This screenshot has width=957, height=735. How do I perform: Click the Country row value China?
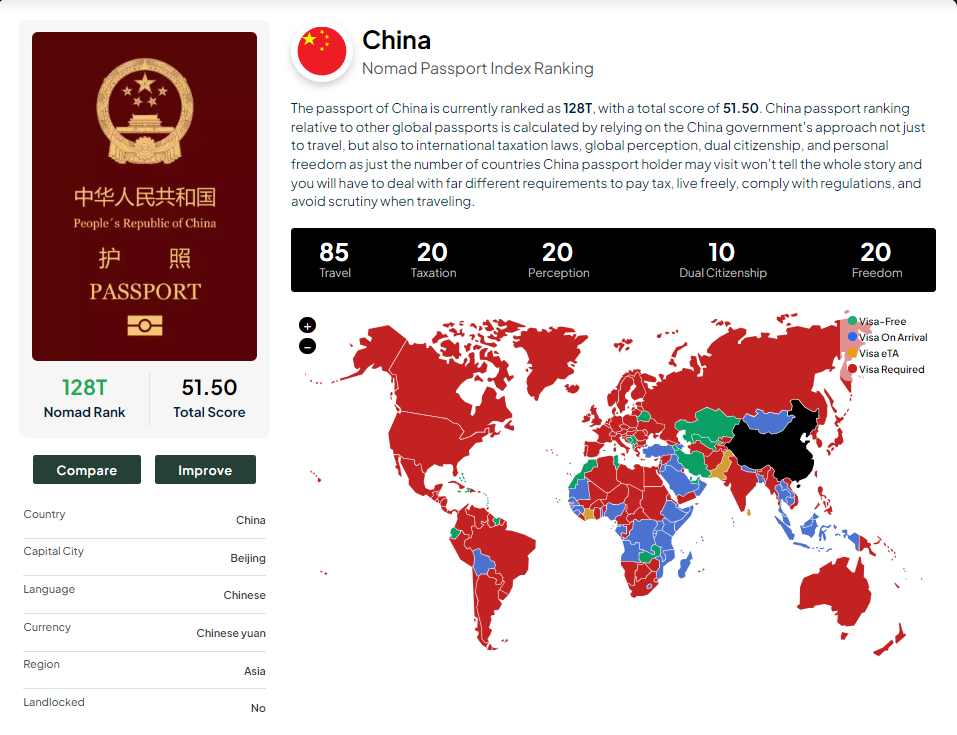pos(251,520)
